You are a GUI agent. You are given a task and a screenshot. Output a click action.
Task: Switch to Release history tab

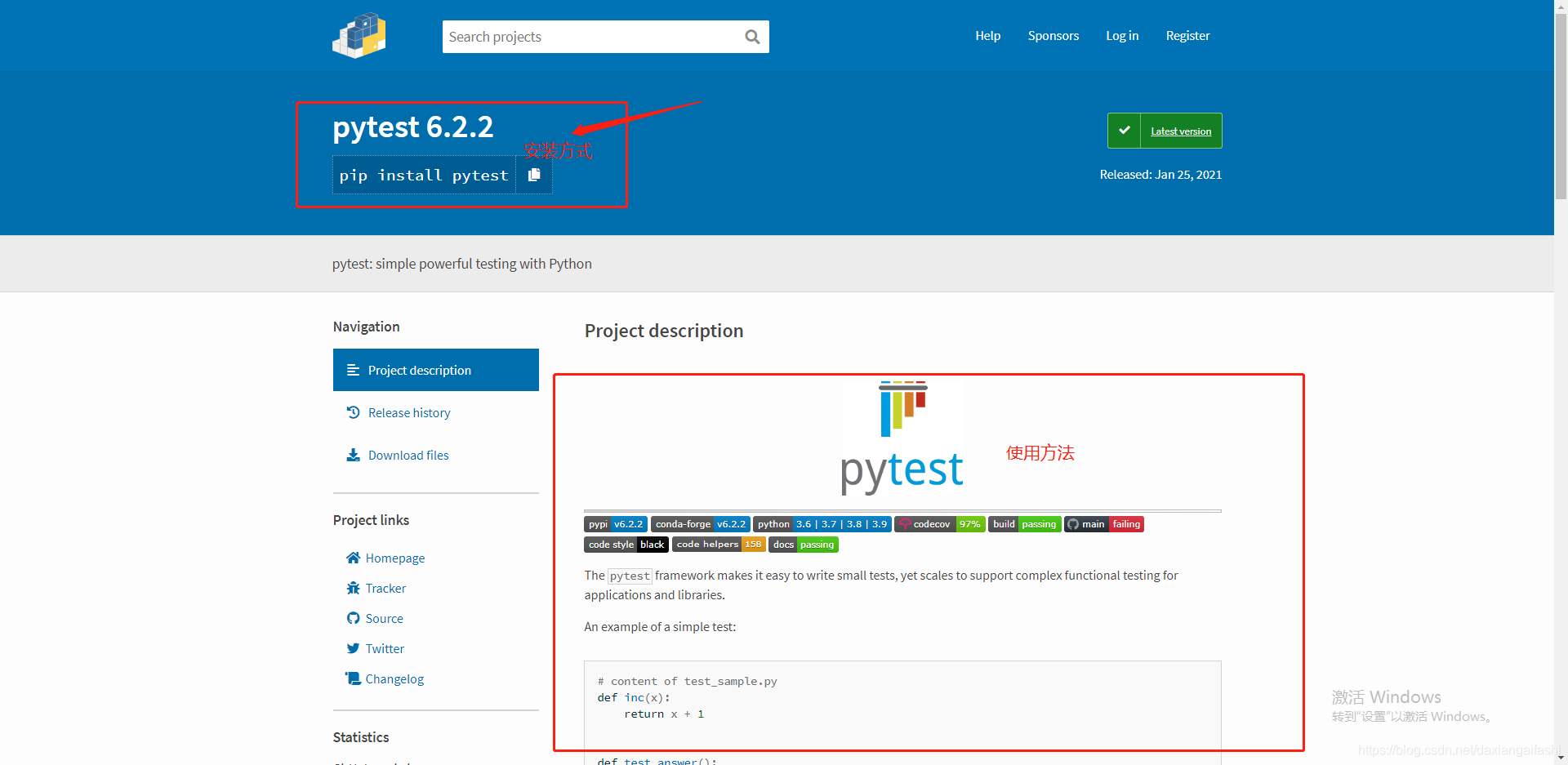click(436, 412)
